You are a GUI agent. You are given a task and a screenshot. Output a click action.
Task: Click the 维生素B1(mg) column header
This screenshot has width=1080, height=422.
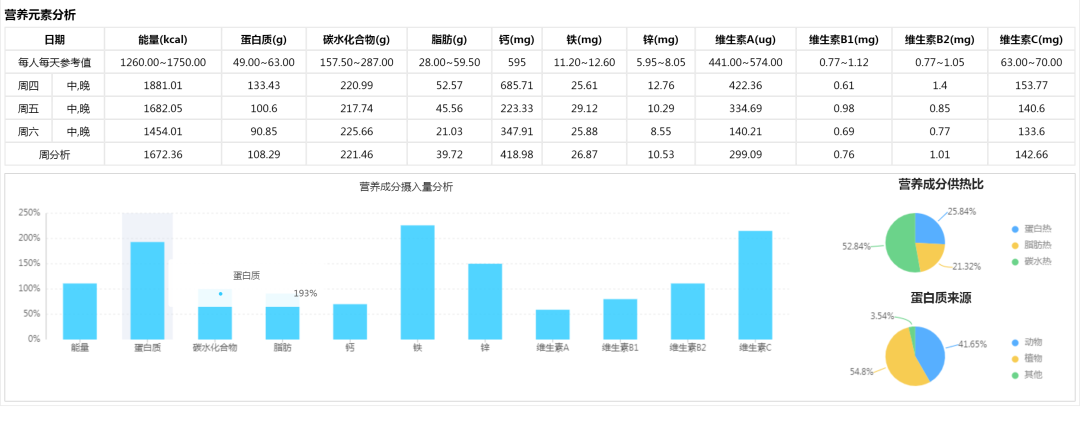pyautogui.click(x=844, y=39)
